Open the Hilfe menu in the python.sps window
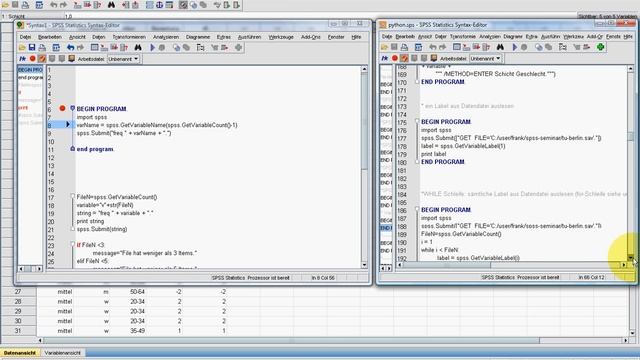 628,37
